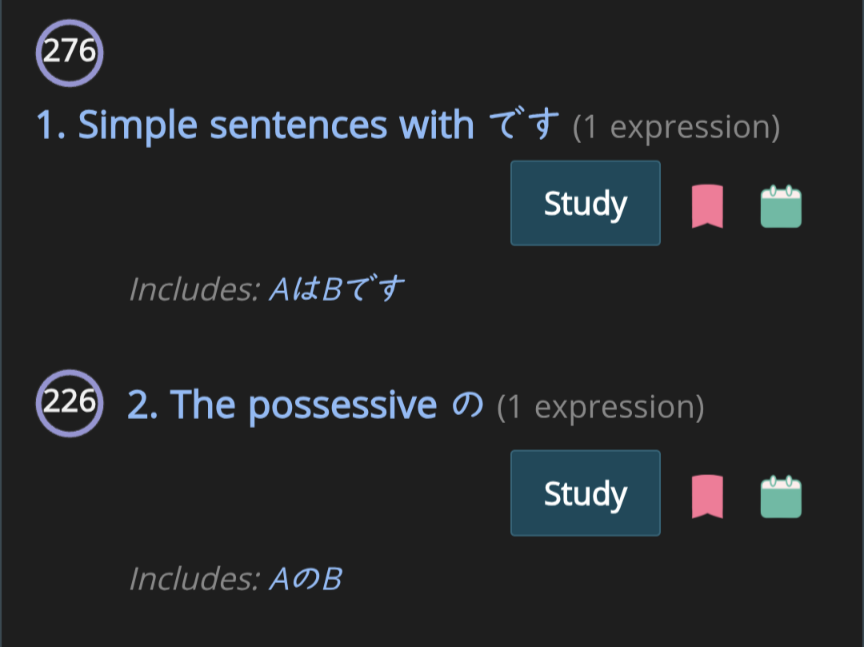
Task: Bookmark the Simple sentences with です lesson
Action: (x=707, y=206)
